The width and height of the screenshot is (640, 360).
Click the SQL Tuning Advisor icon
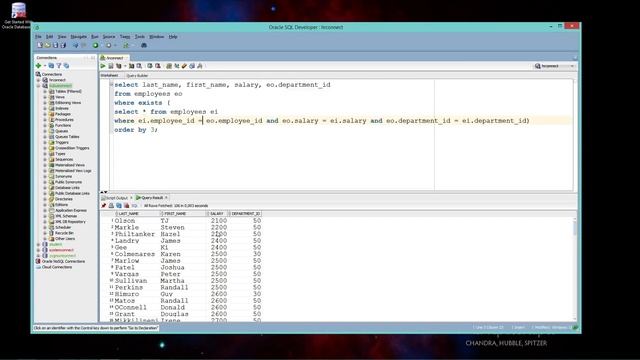coord(139,66)
